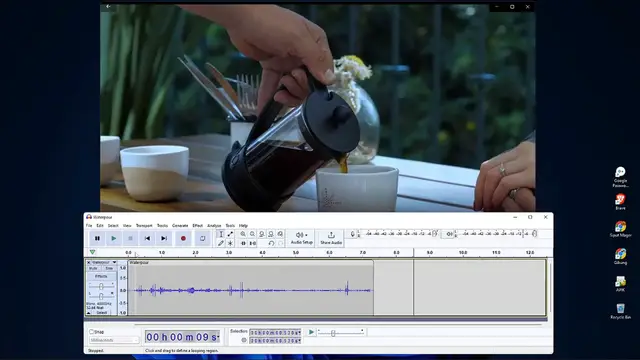The image size is (640, 360).
Task: Click the track Select button
Action: pyautogui.click(x=102, y=313)
